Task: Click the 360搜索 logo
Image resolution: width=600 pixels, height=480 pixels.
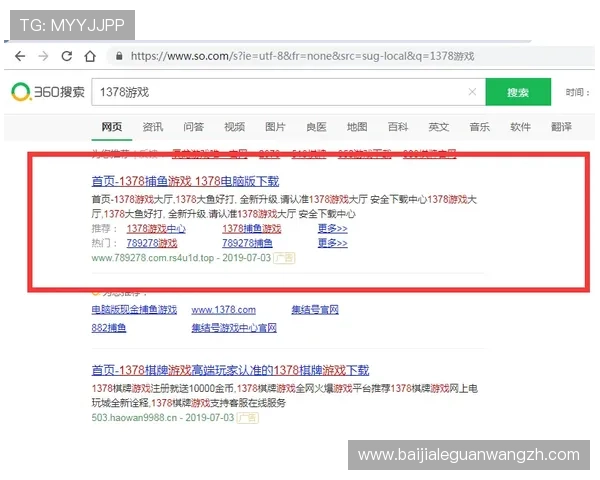Action: point(48,92)
